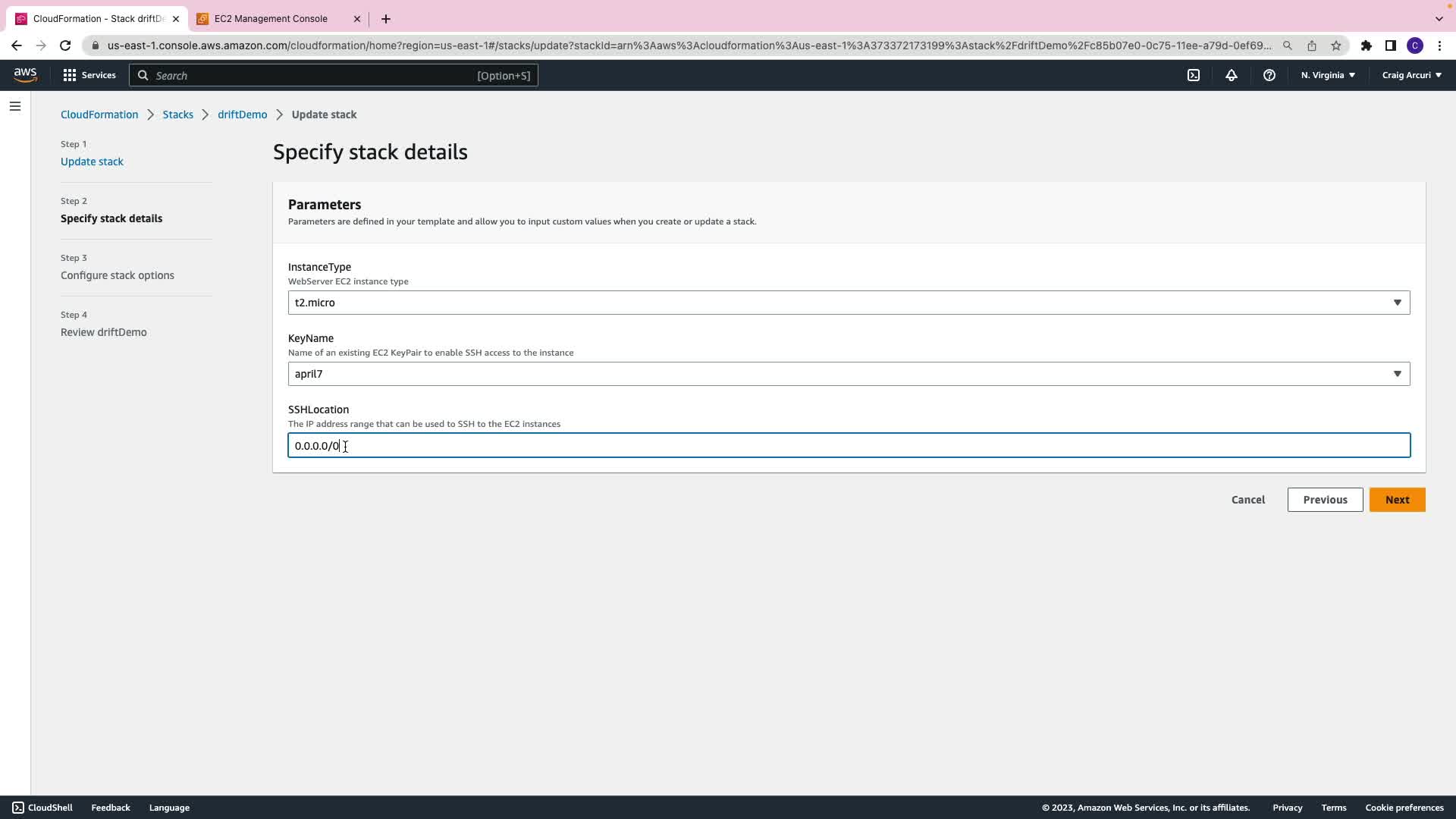
Task: Click the orange Next button
Action: point(1397,500)
